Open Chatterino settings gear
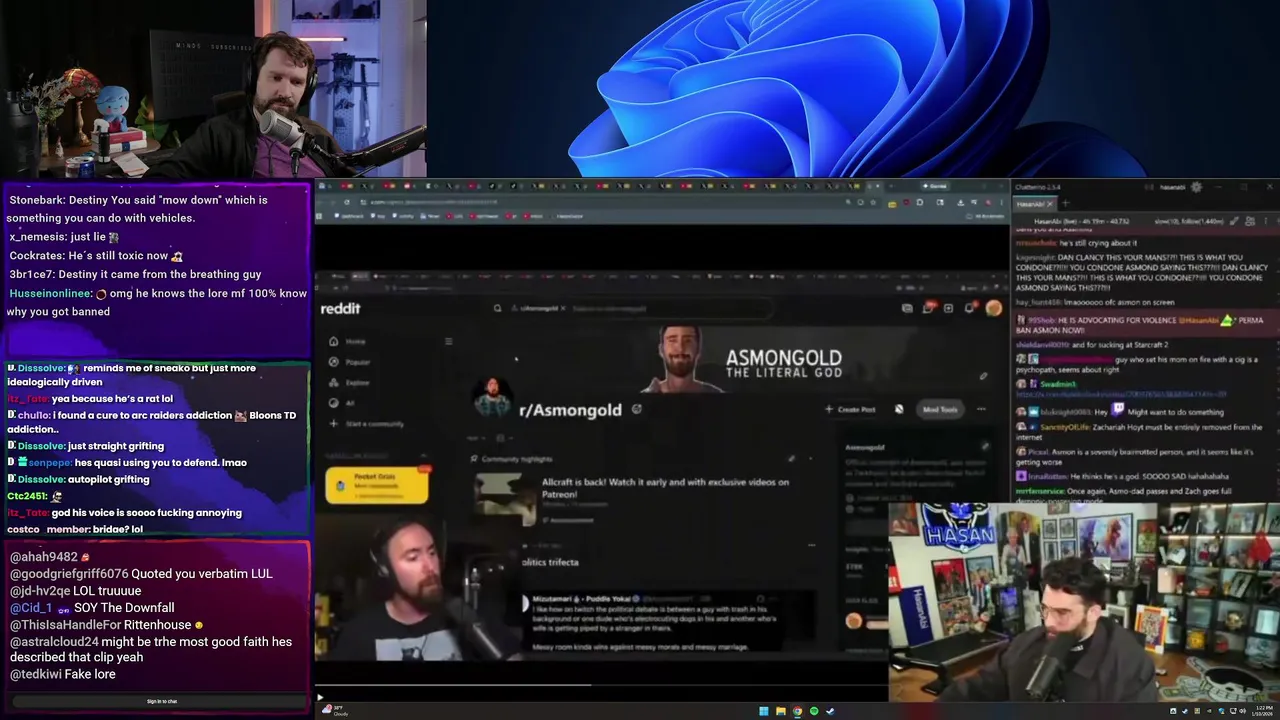This screenshot has width=1280, height=720. coord(1196,187)
